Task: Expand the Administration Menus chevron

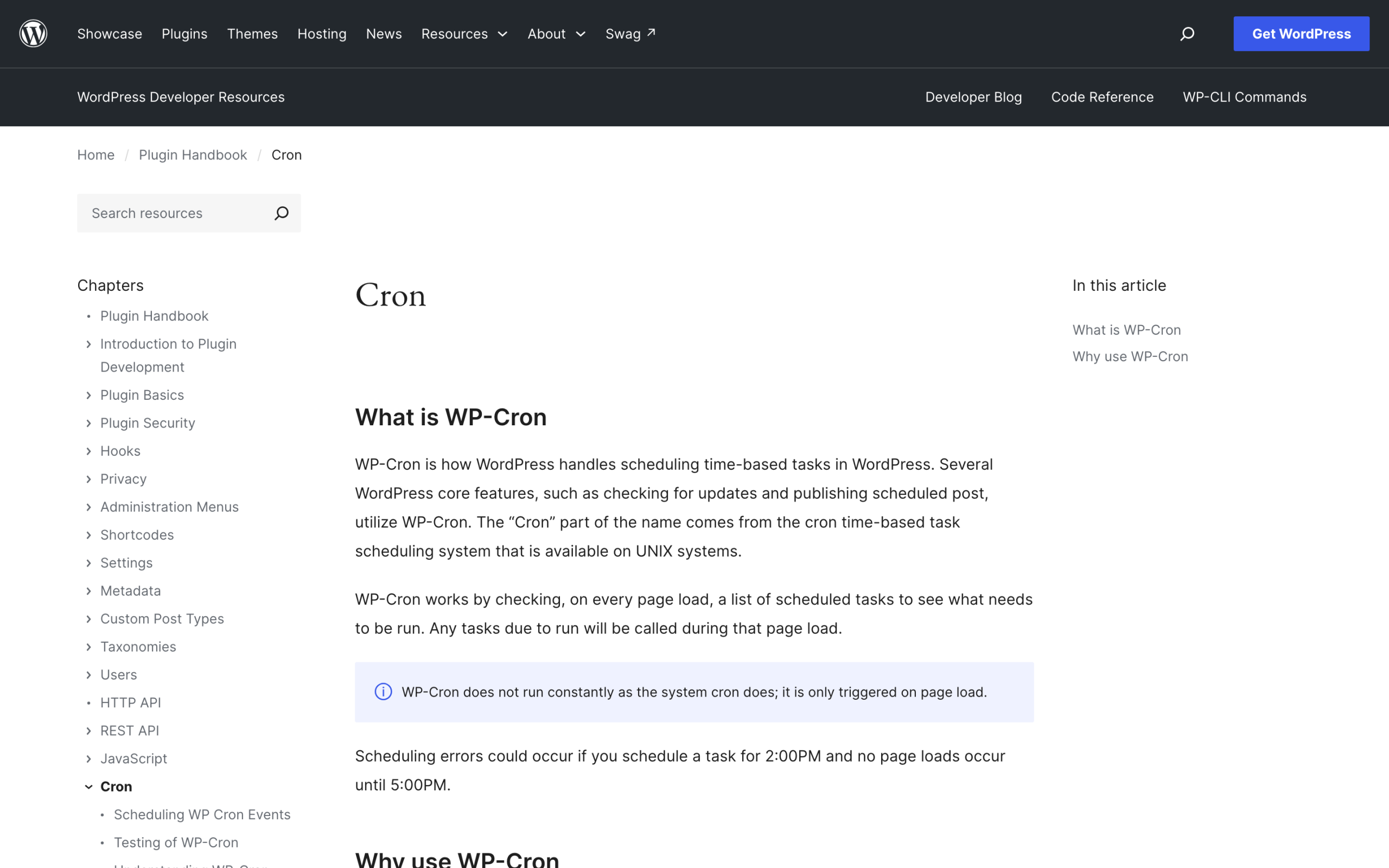Action: pyautogui.click(x=88, y=507)
